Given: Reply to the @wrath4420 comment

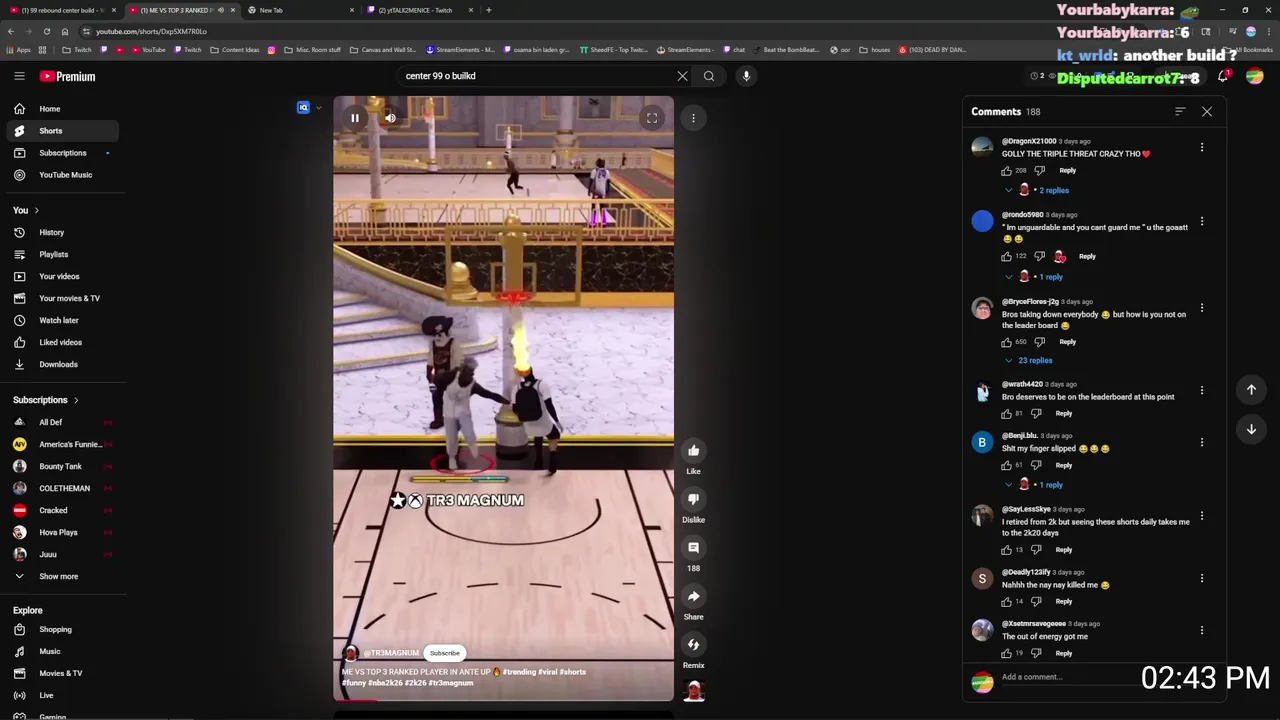Looking at the screenshot, I should tap(1063, 414).
